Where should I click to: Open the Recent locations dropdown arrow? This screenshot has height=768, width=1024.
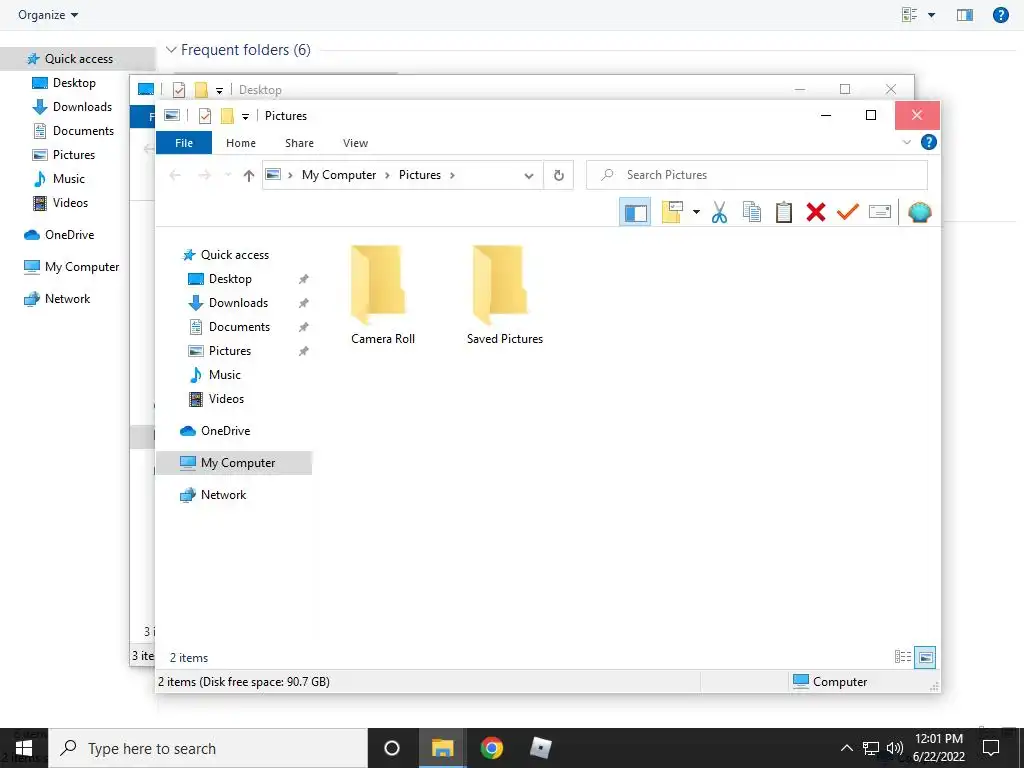coord(227,175)
